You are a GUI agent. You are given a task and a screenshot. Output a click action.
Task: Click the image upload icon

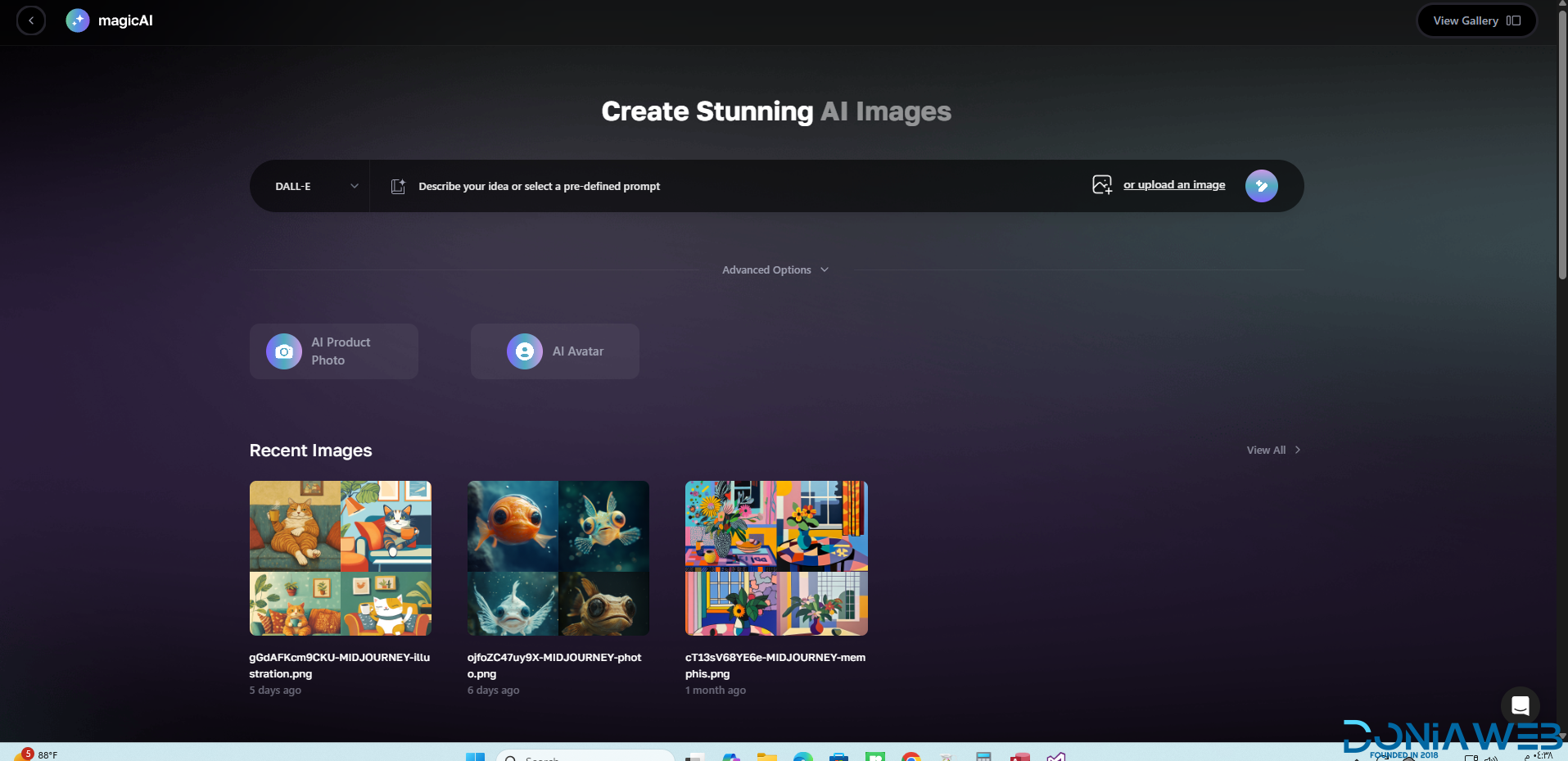(1101, 185)
